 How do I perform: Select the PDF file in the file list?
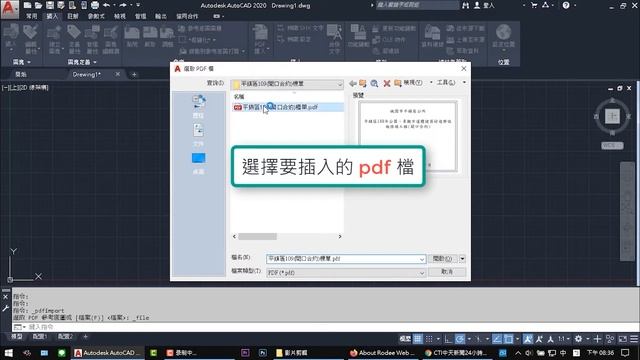(x=287, y=107)
